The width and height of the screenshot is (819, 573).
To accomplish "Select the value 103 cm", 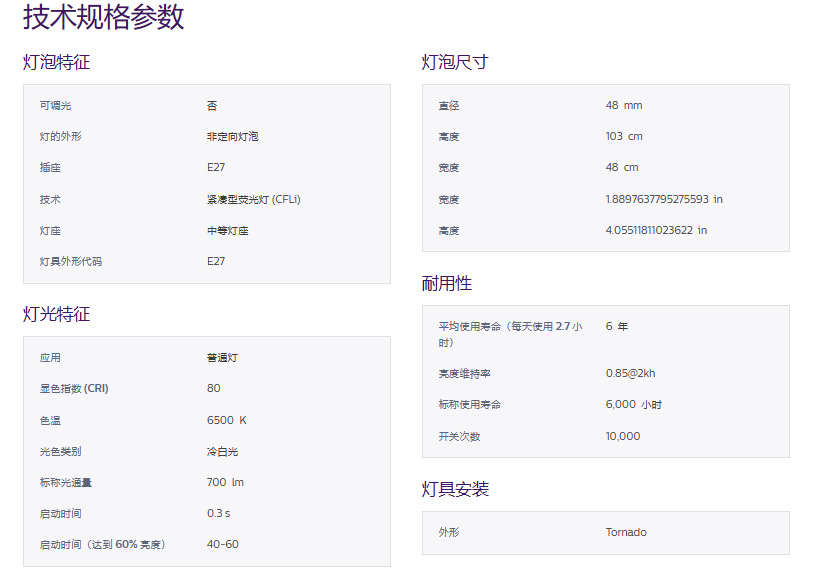I will [x=624, y=136].
